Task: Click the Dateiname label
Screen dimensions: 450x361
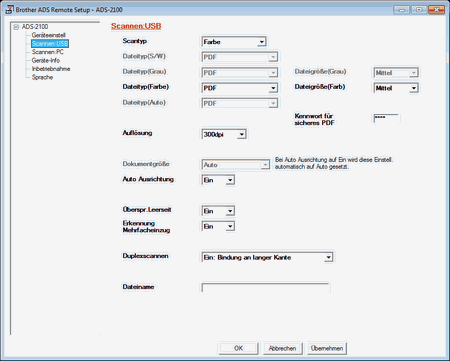Action: tap(138, 287)
